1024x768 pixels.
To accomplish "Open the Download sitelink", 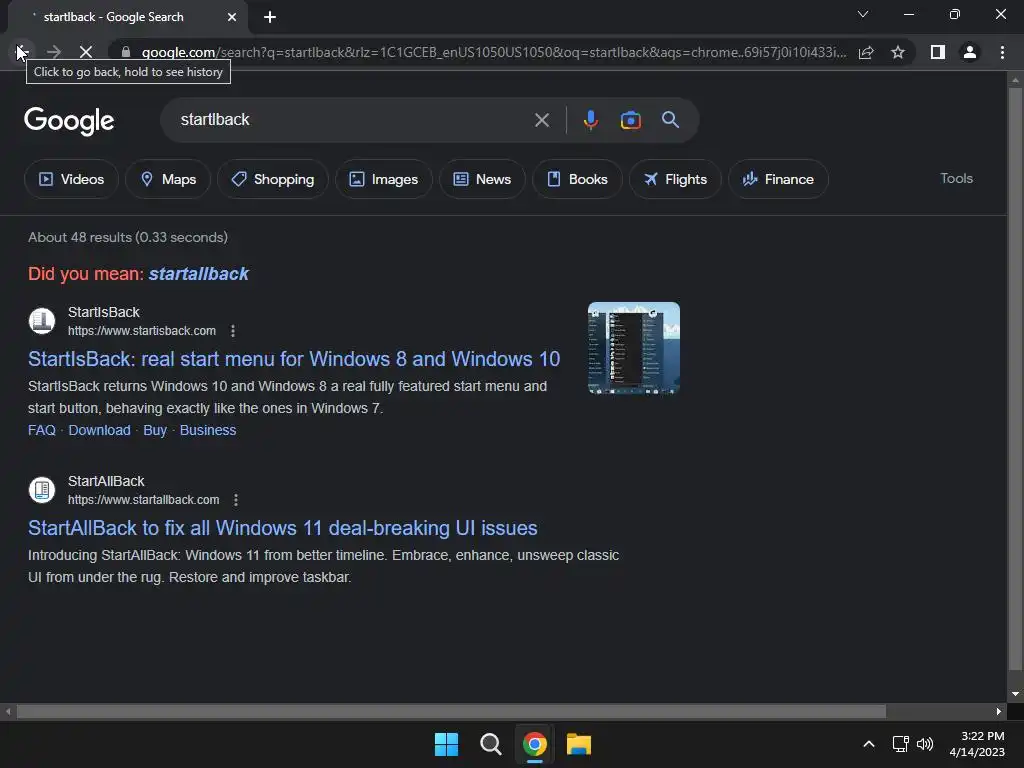I will 99,430.
